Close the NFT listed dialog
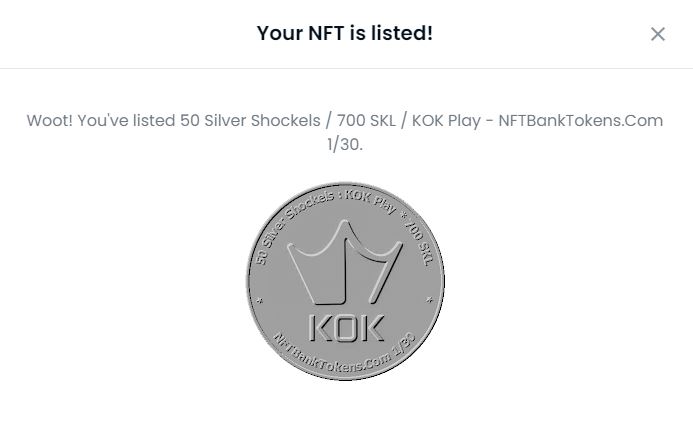Viewport: 693px width, 429px height. pos(657,34)
